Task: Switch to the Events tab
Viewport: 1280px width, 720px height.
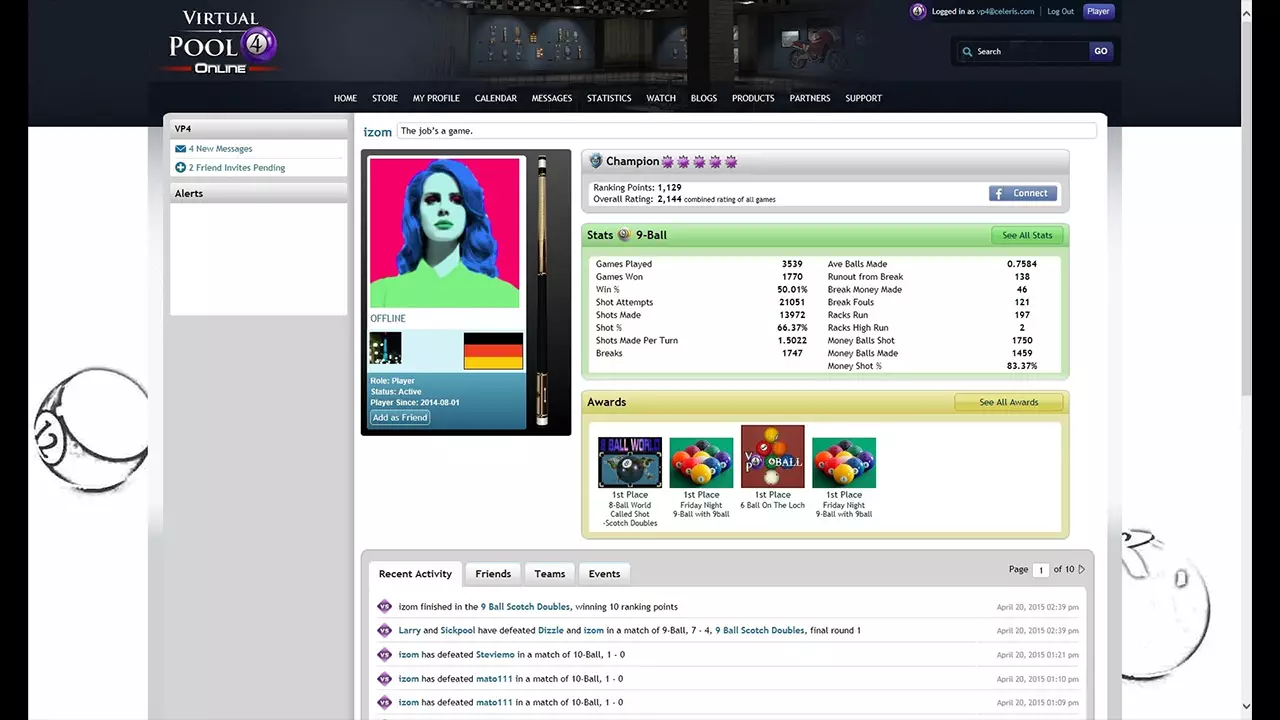Action: (604, 574)
